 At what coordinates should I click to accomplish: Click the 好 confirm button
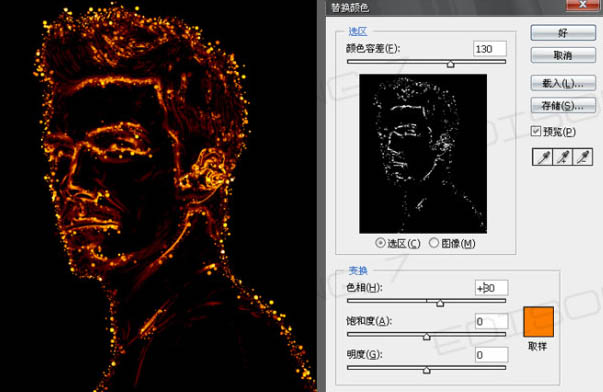[563, 33]
